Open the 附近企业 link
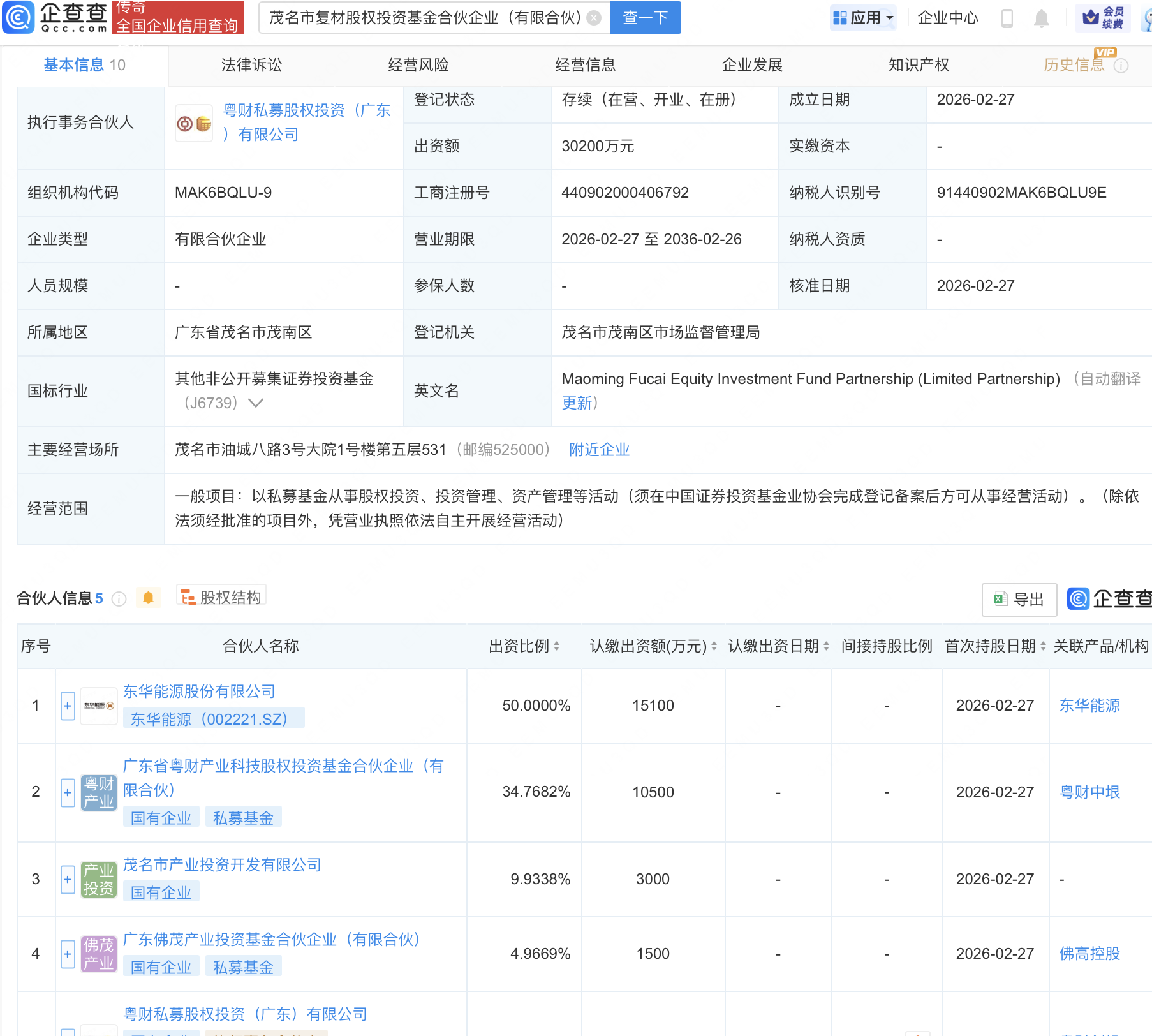The image size is (1152, 1036). point(598,450)
